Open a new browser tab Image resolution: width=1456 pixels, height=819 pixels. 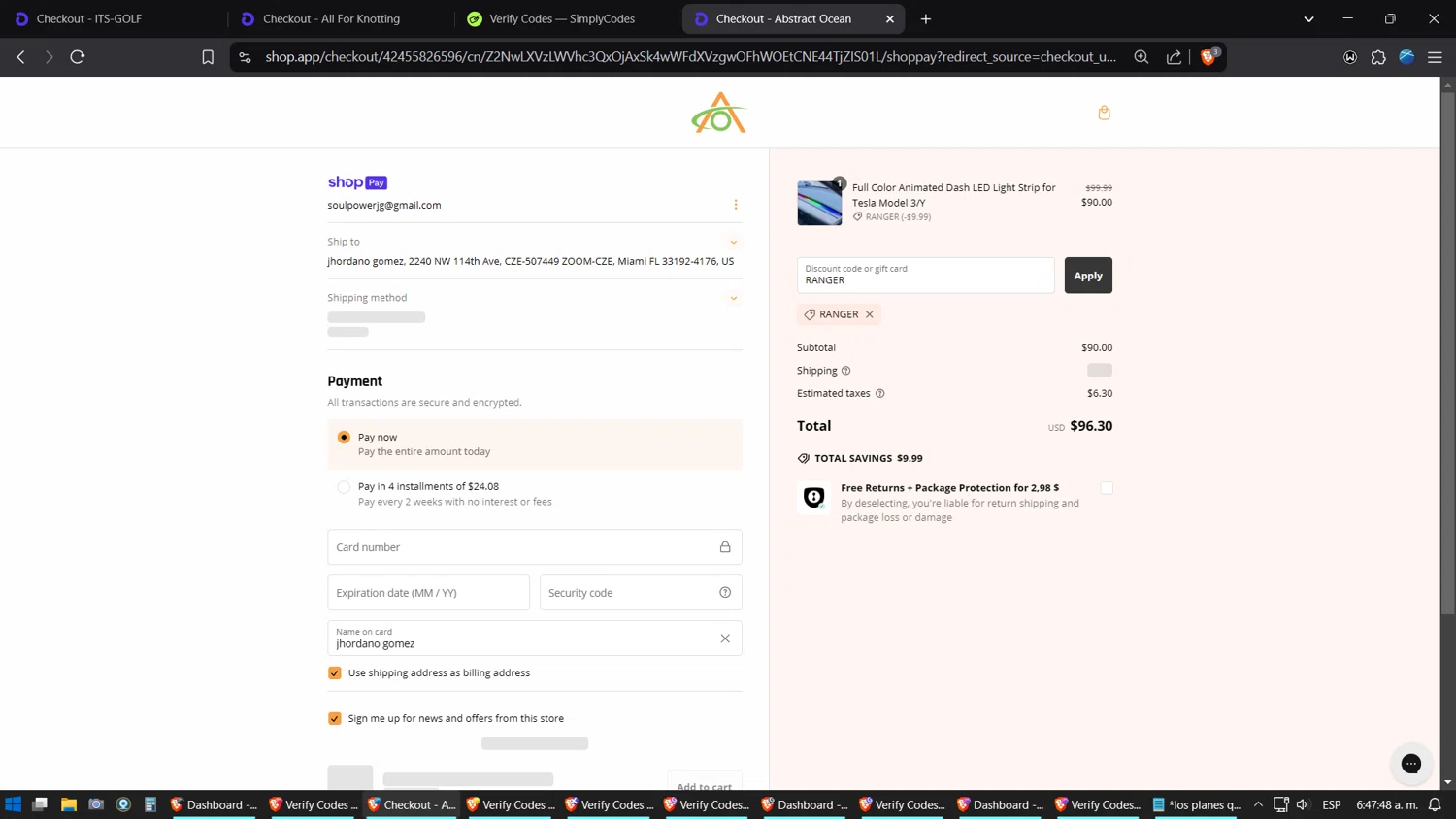pos(925,18)
